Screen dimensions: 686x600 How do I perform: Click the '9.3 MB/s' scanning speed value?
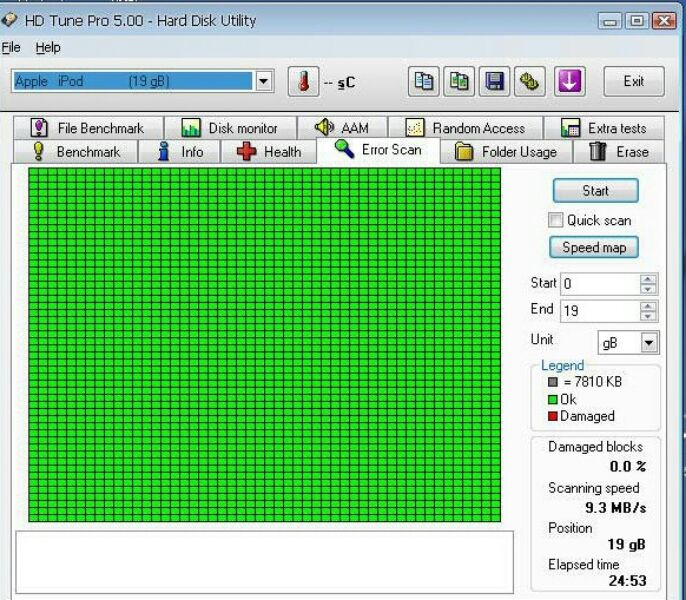(x=615, y=508)
